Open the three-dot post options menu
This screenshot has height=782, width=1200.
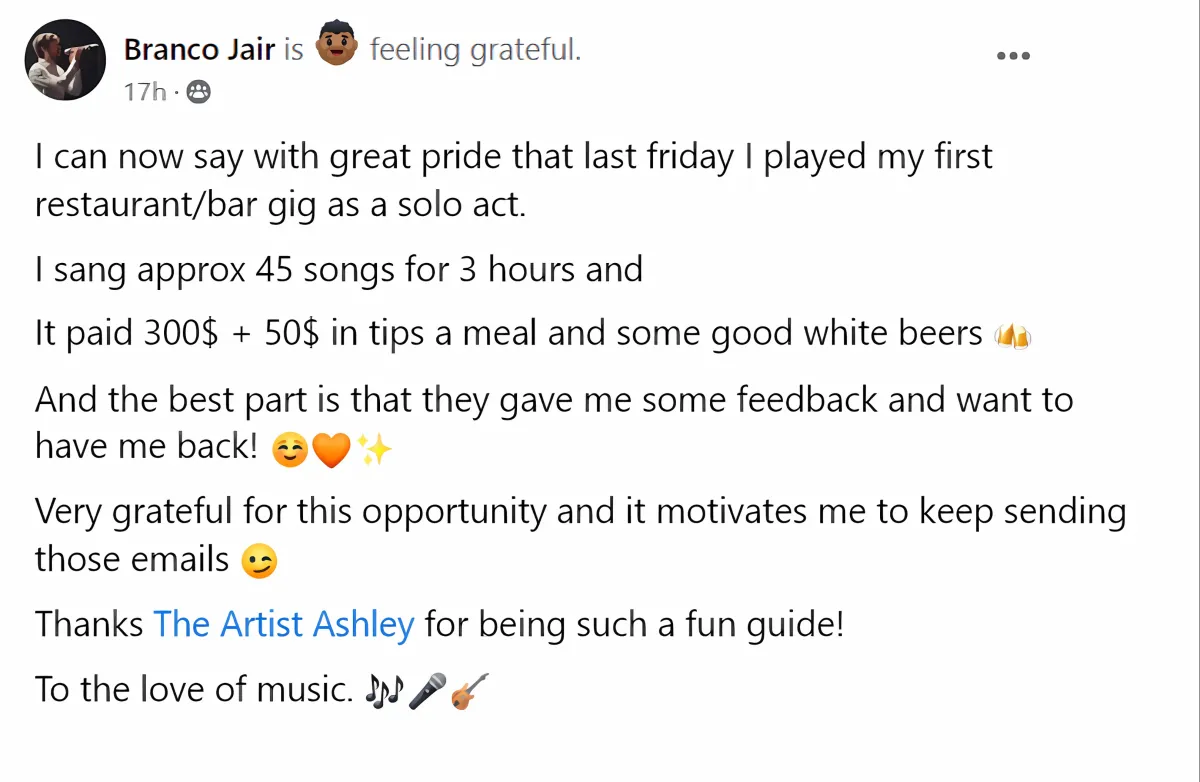[1013, 56]
